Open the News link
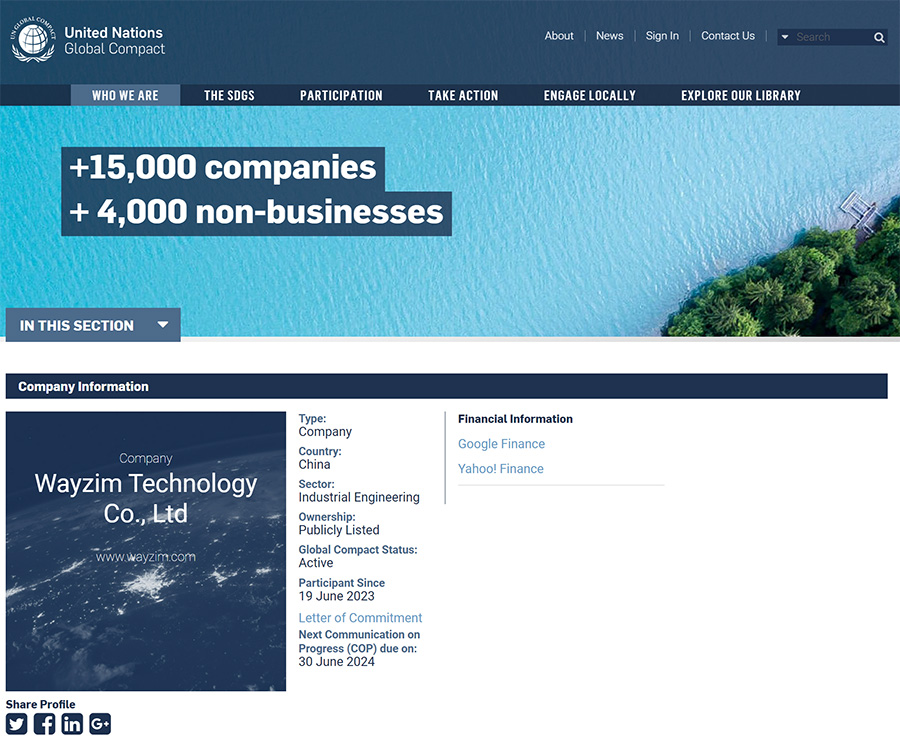Image resolution: width=900 pixels, height=739 pixels. pos(610,36)
